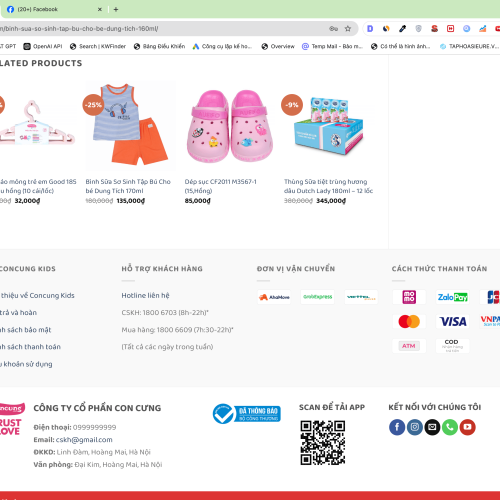
Task: Click the password key icon in address bar
Action: tap(334, 29)
